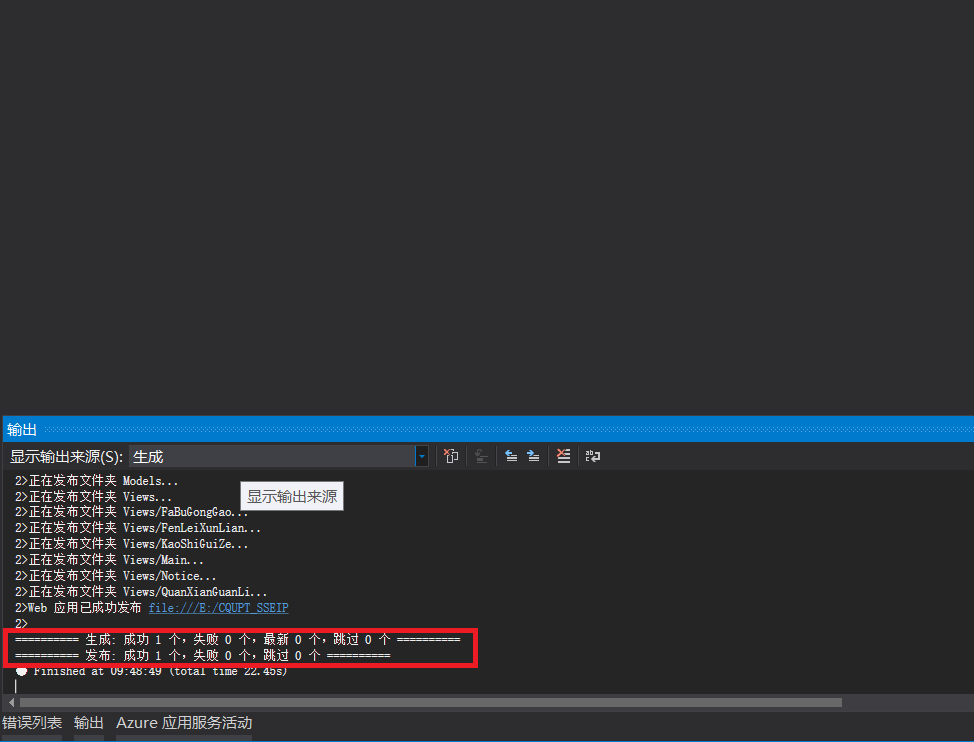Image resolution: width=974 pixels, height=742 pixels.
Task: Click the grayed go-to-source icon
Action: pos(481,456)
